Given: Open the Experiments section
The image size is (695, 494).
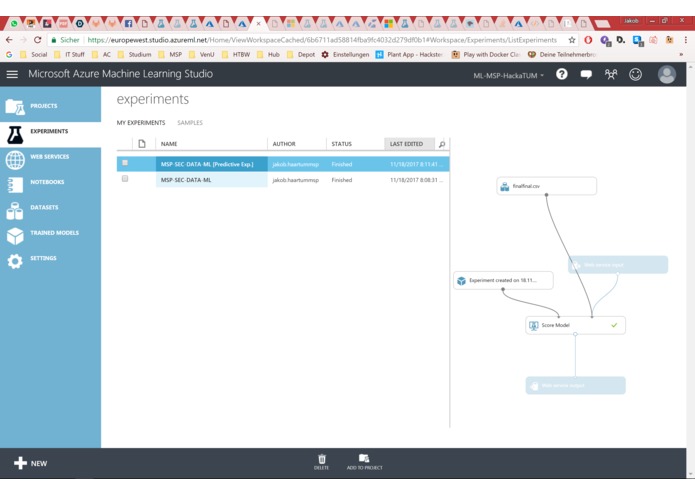Looking at the screenshot, I should pyautogui.click(x=51, y=134).
